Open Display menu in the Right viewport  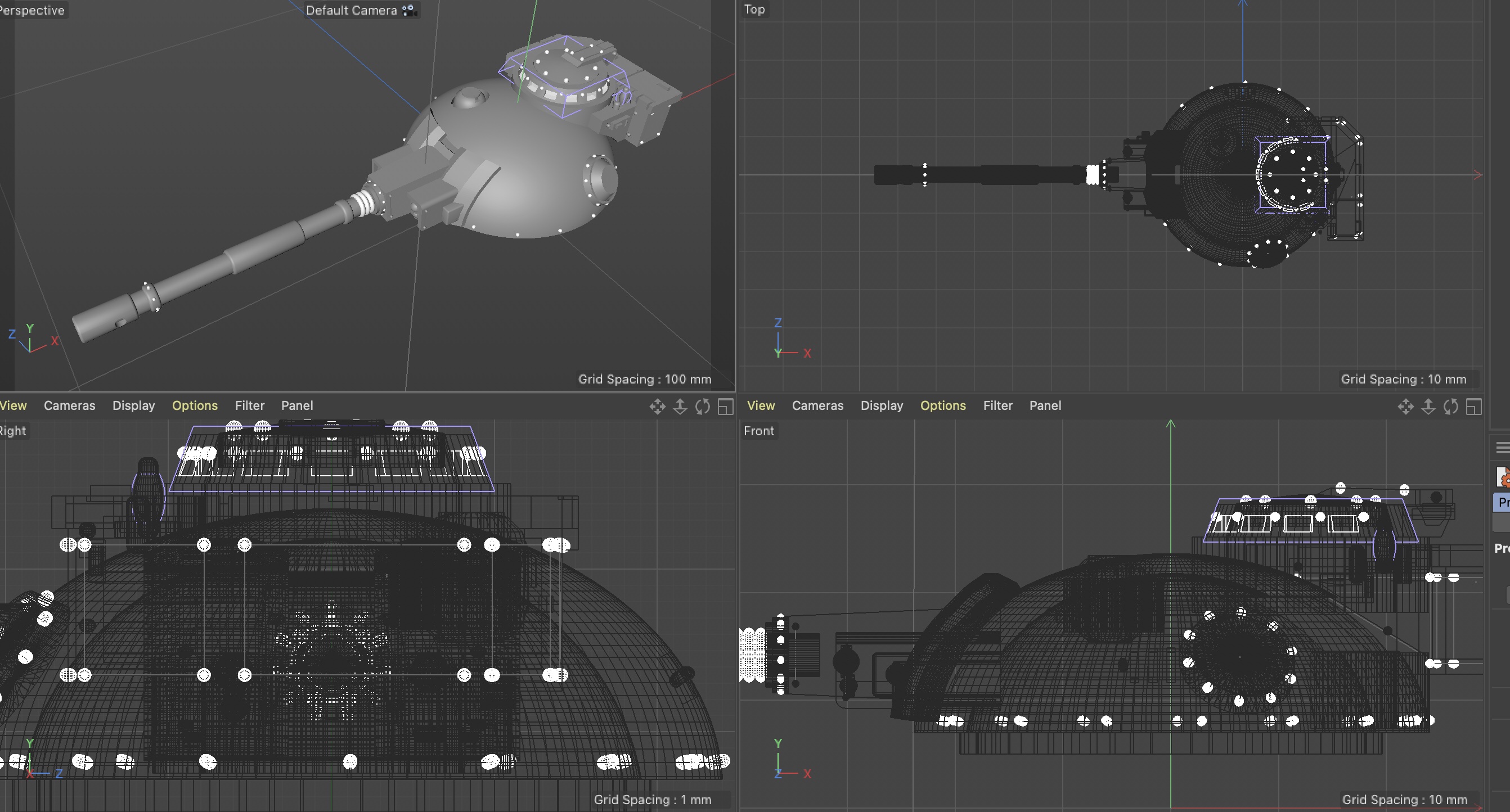[134, 405]
